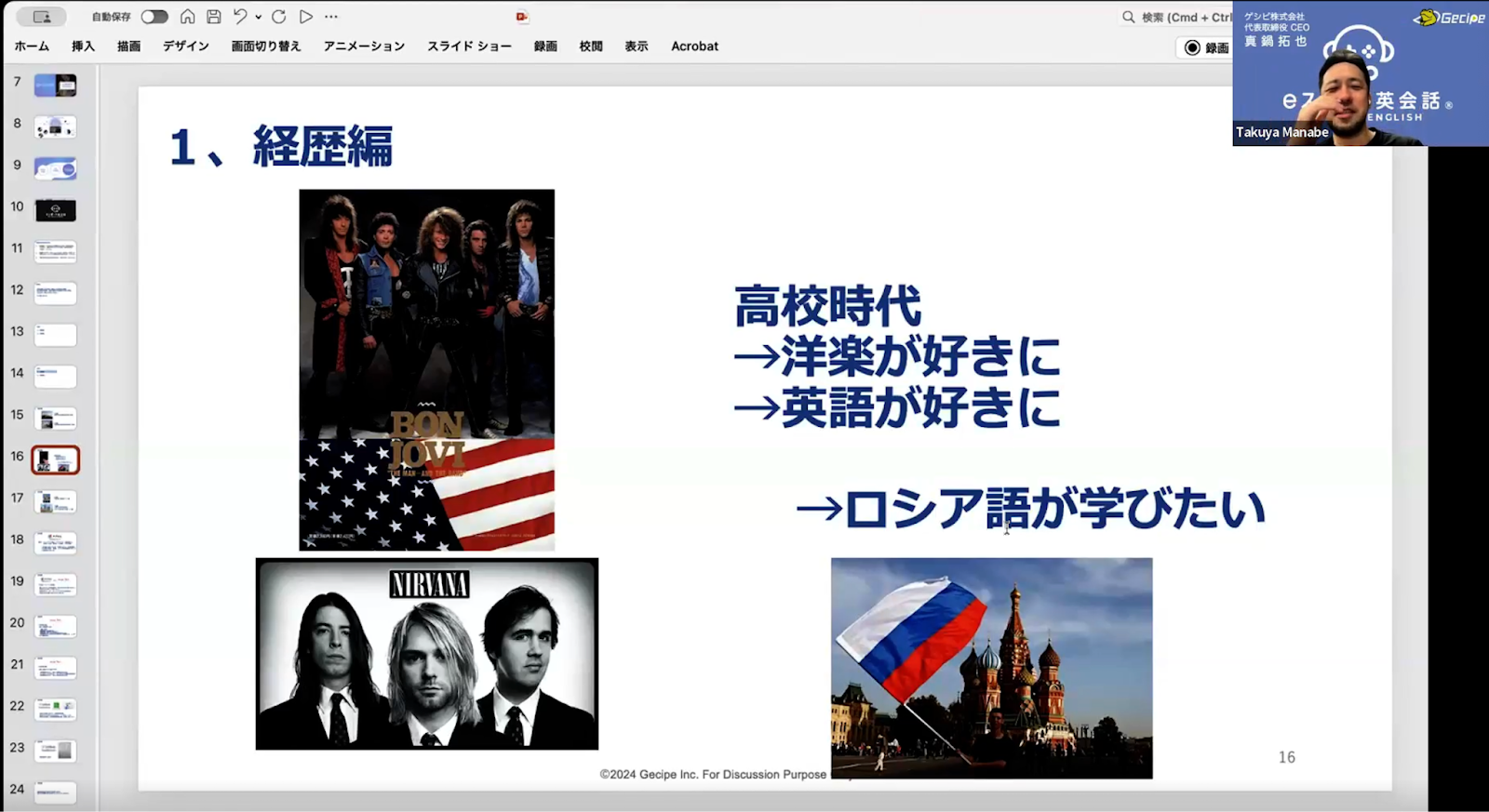This screenshot has width=1489, height=812.
Task: Select slide 21 thumbnail
Action: 56,668
